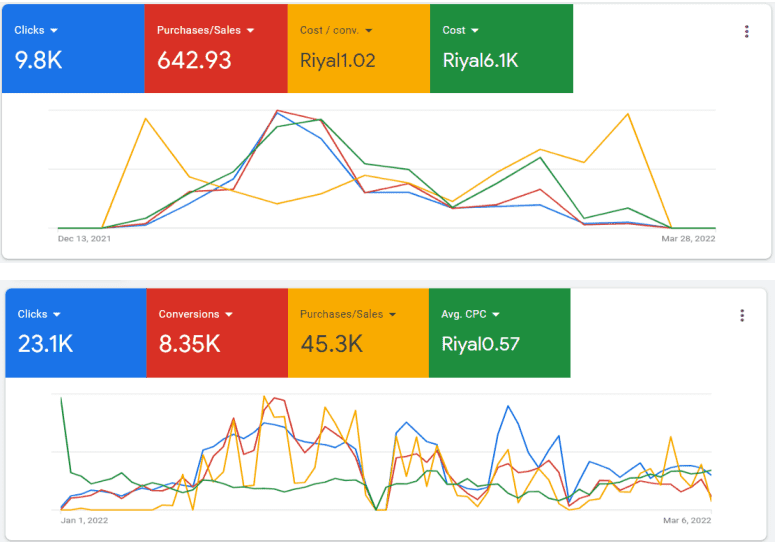Click the Dec 13, 2021 axis date label

coord(85,239)
